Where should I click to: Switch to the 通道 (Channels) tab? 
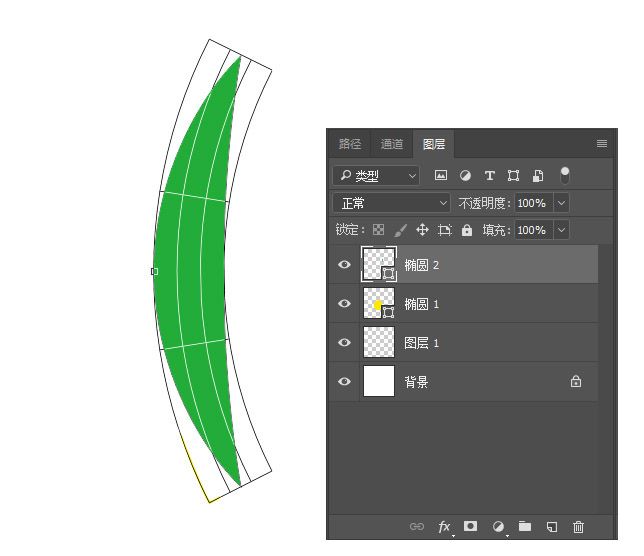392,144
